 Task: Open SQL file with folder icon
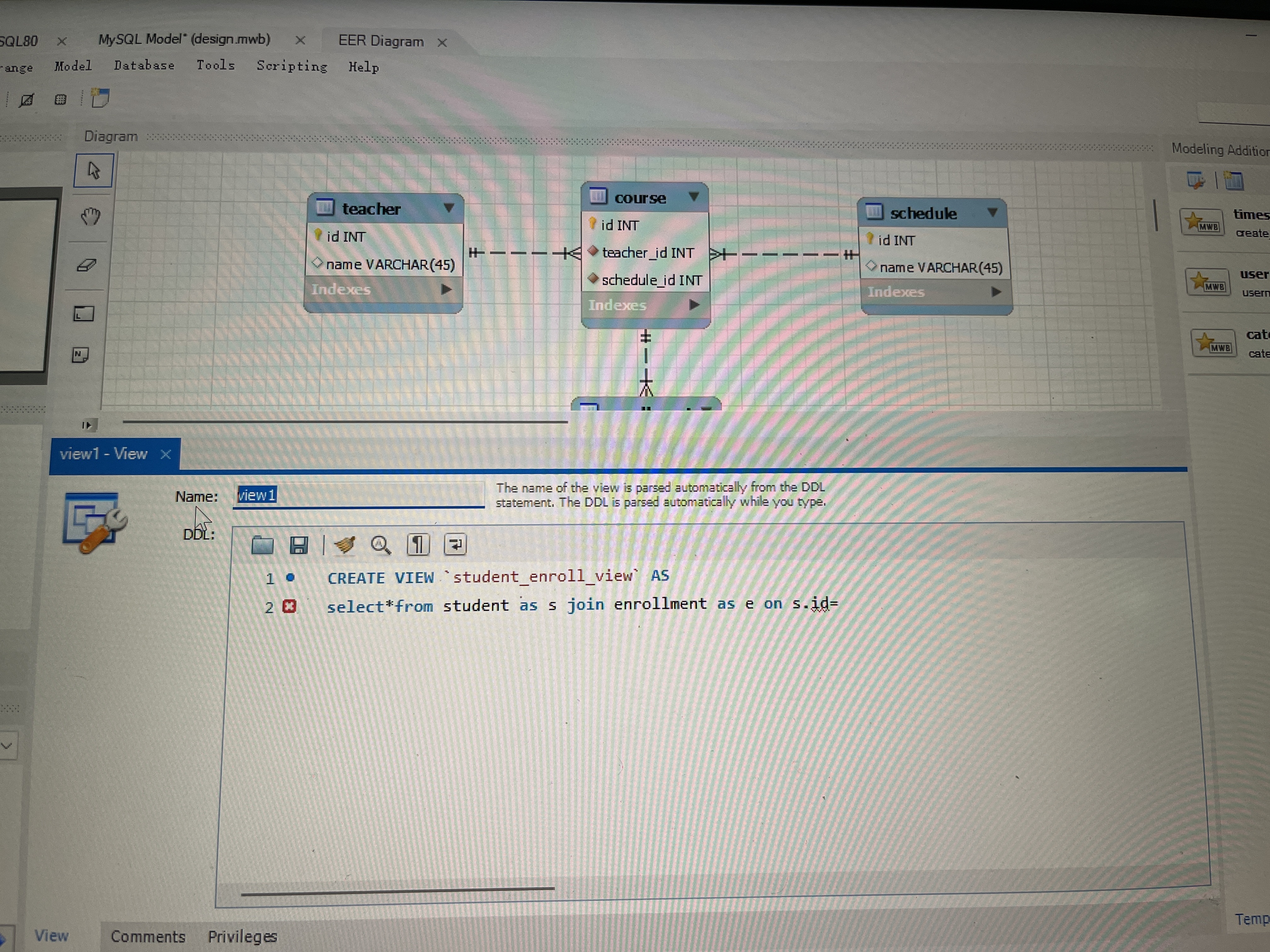pyautogui.click(x=262, y=545)
